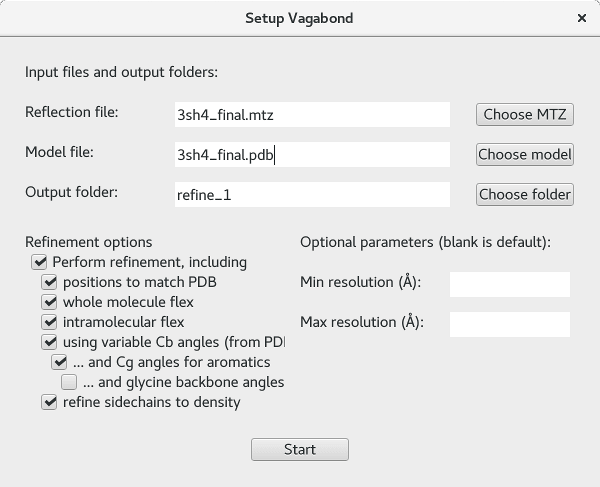Click the Choose MTZ button

tap(524, 114)
